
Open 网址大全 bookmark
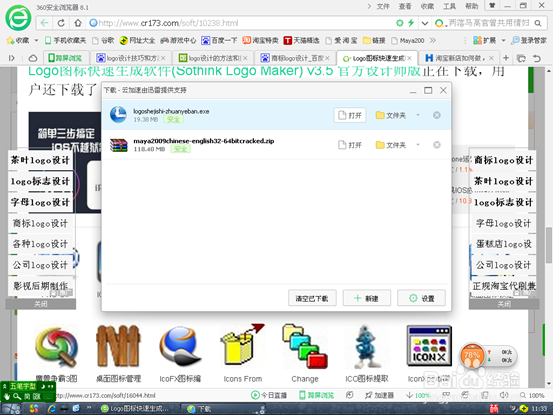pos(137,41)
